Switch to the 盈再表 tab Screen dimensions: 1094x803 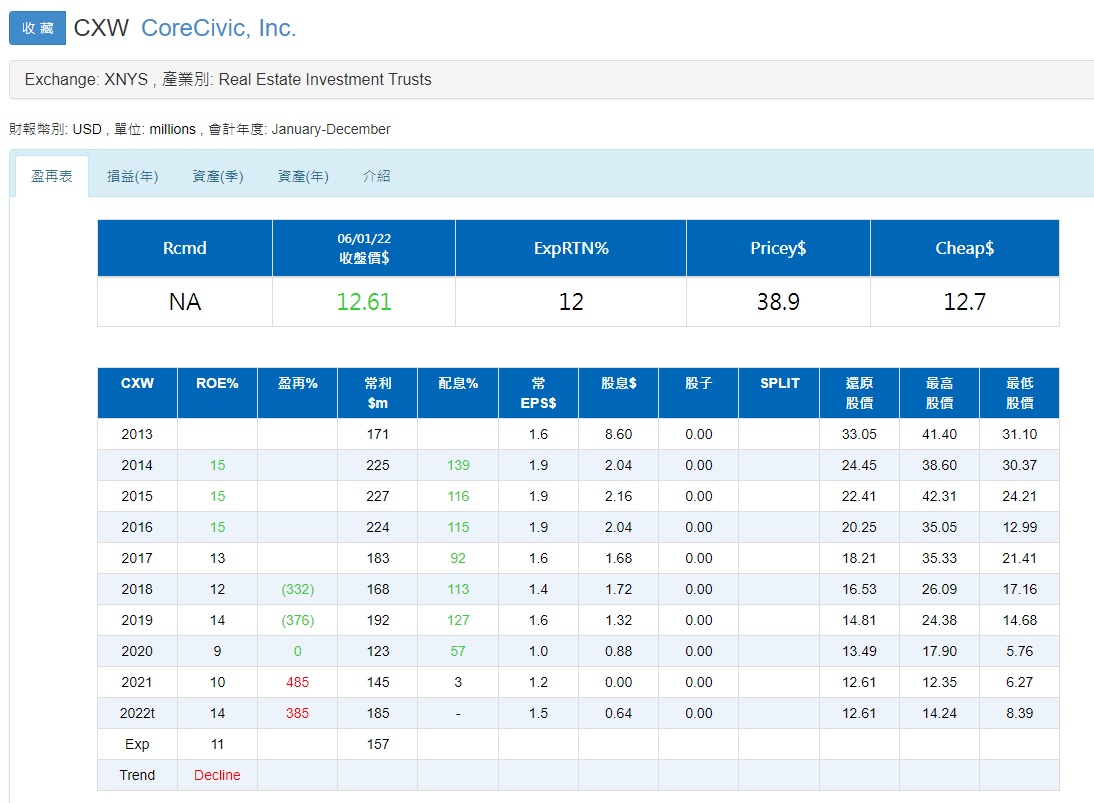(51, 176)
